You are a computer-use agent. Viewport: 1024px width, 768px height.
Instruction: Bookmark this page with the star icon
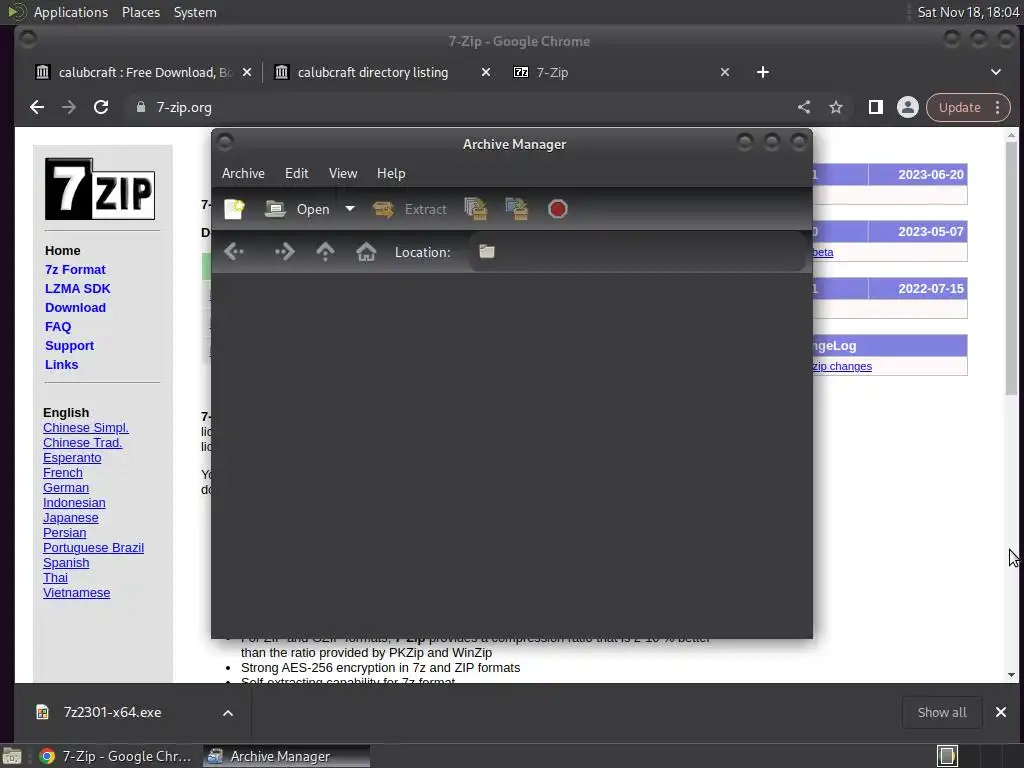[x=836, y=107]
